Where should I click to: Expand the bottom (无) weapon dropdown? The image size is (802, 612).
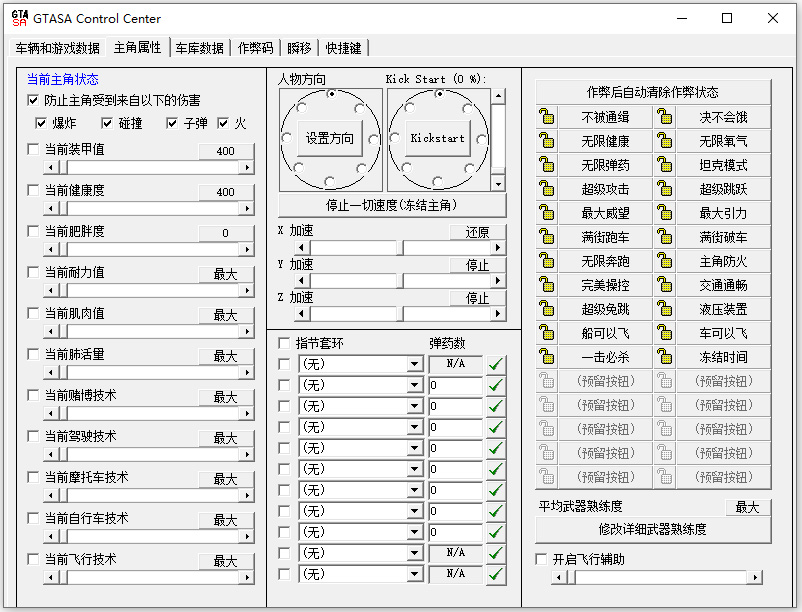415,574
